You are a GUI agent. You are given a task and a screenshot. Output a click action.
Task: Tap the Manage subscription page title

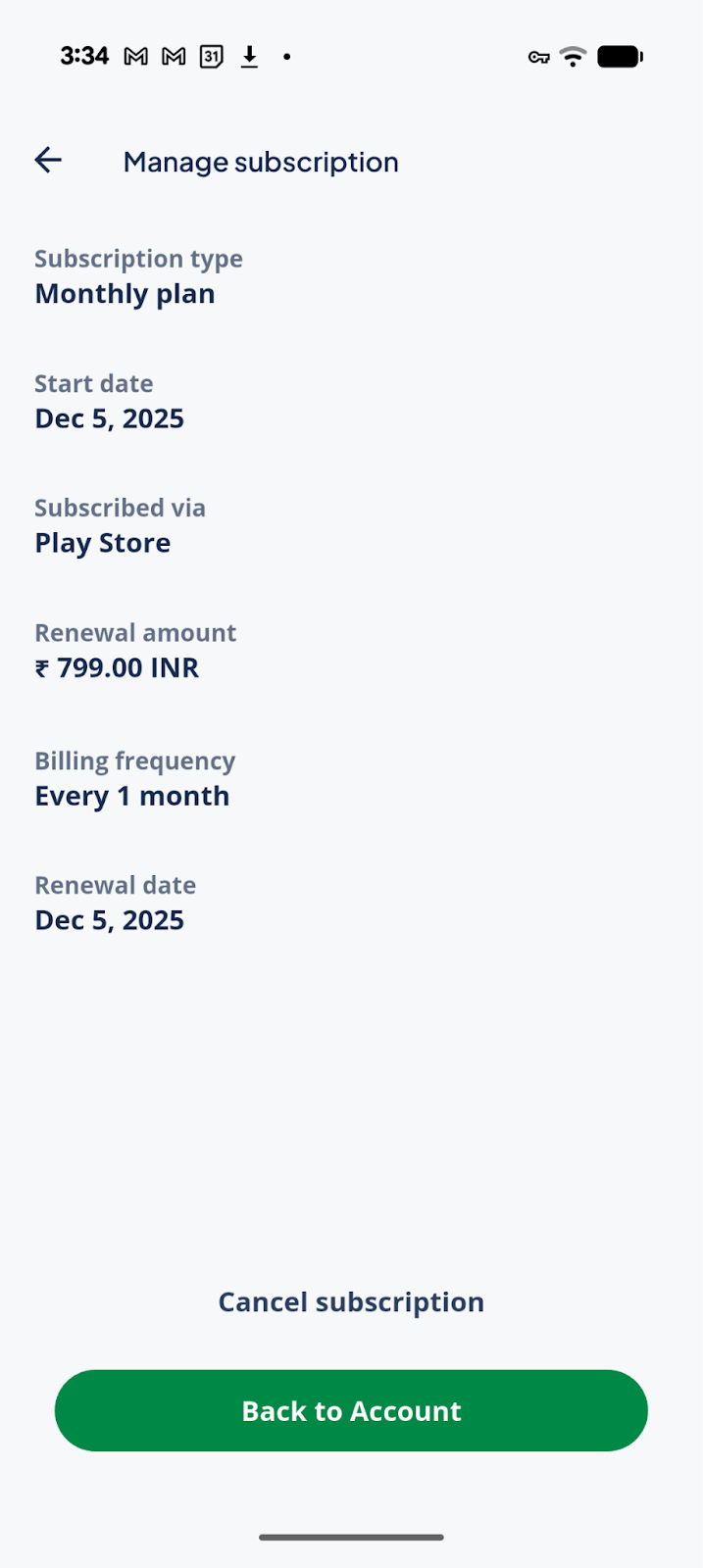pyautogui.click(x=261, y=162)
